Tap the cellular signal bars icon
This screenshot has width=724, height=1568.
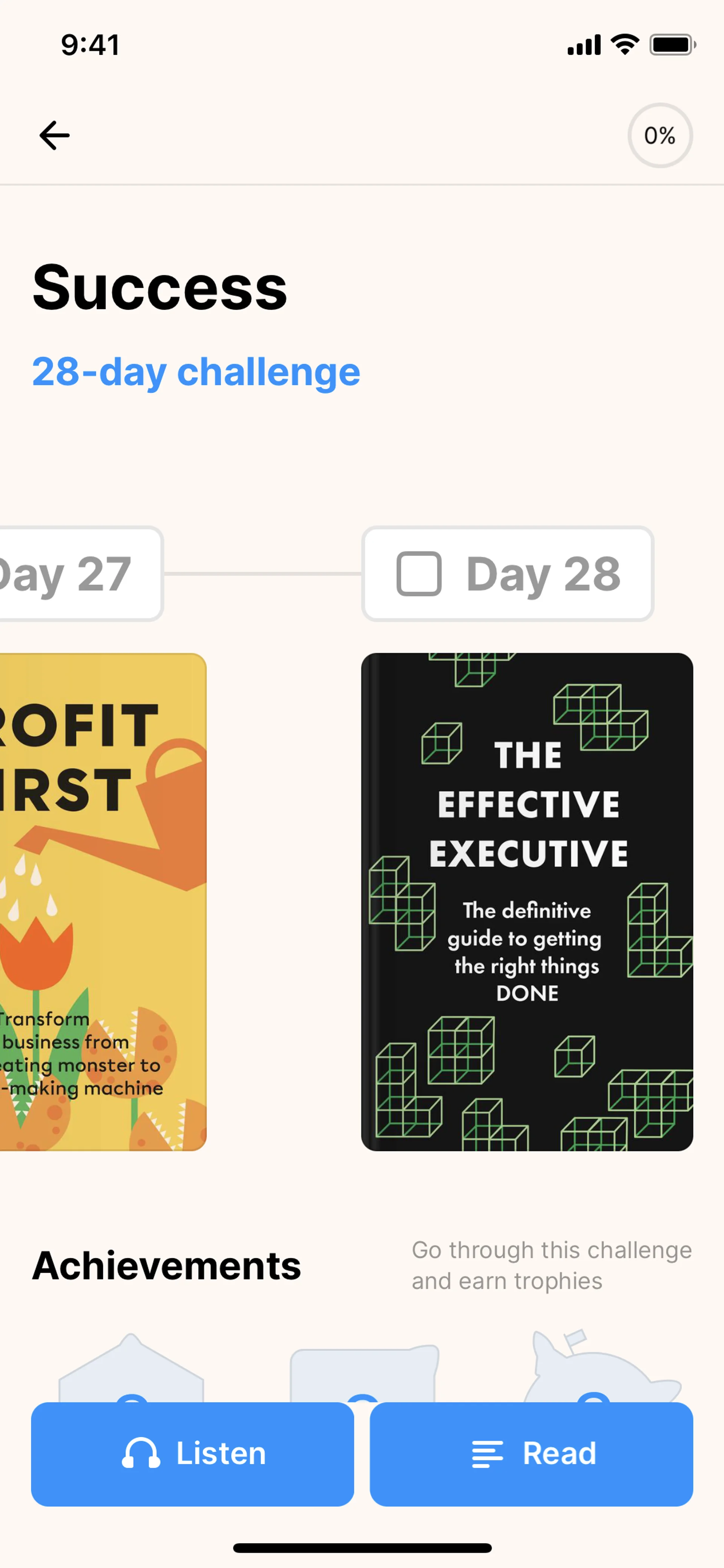click(583, 45)
